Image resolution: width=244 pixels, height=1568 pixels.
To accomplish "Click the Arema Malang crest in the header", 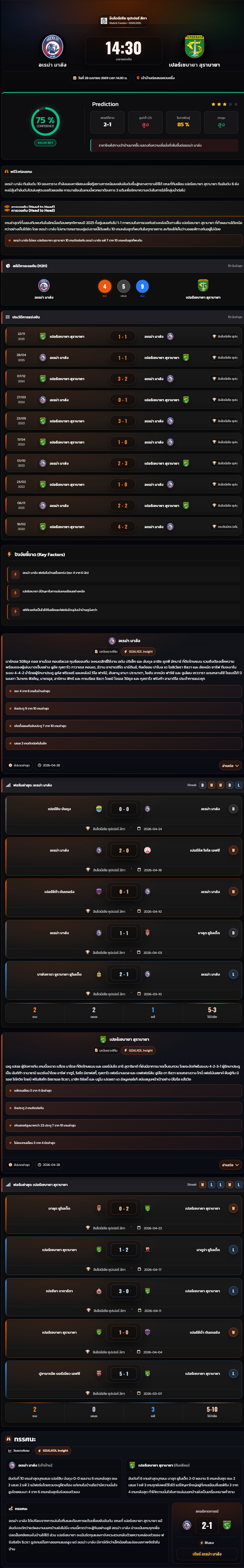I will pos(52,46).
